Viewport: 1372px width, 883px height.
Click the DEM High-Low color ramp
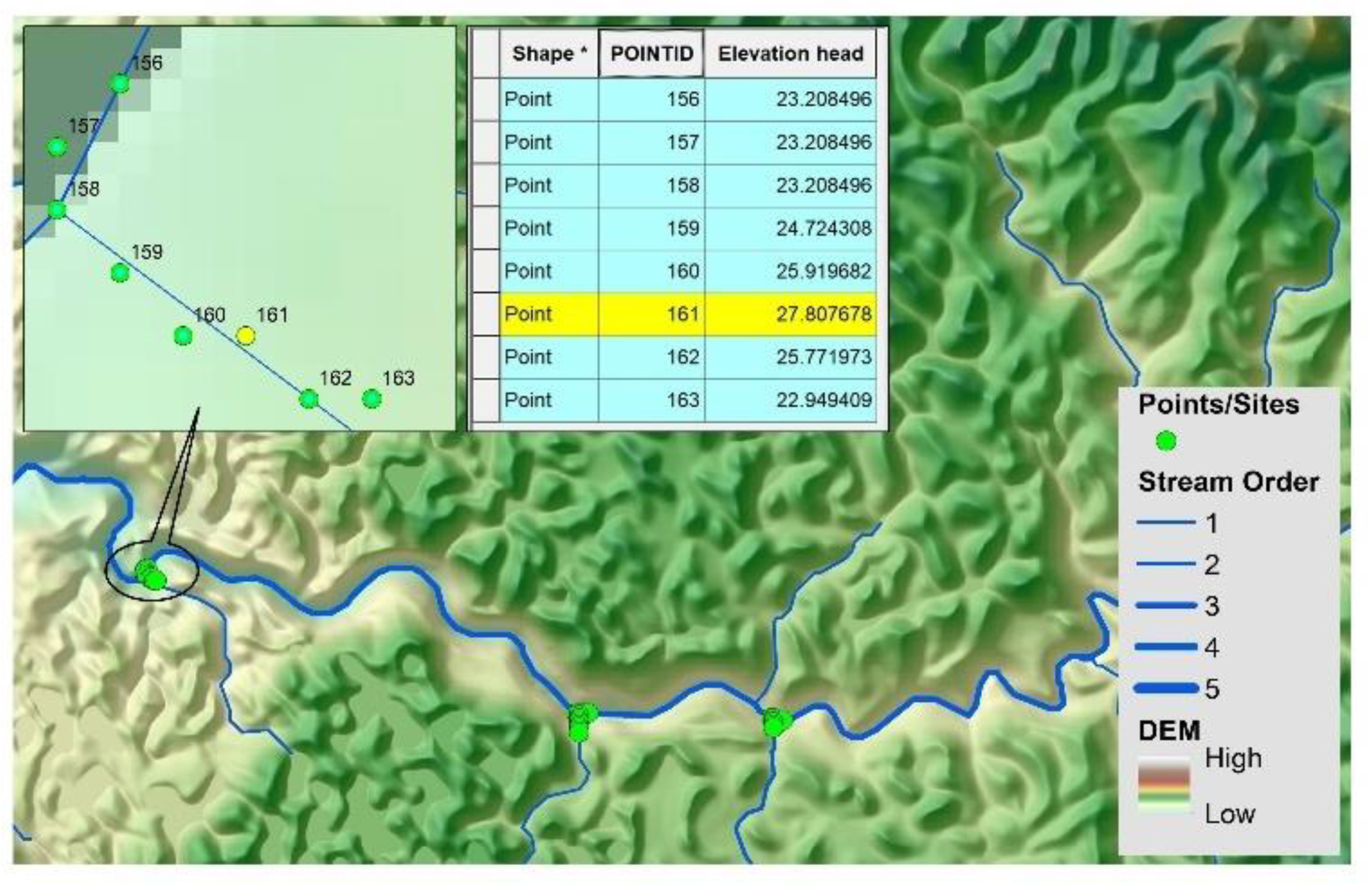click(1163, 784)
